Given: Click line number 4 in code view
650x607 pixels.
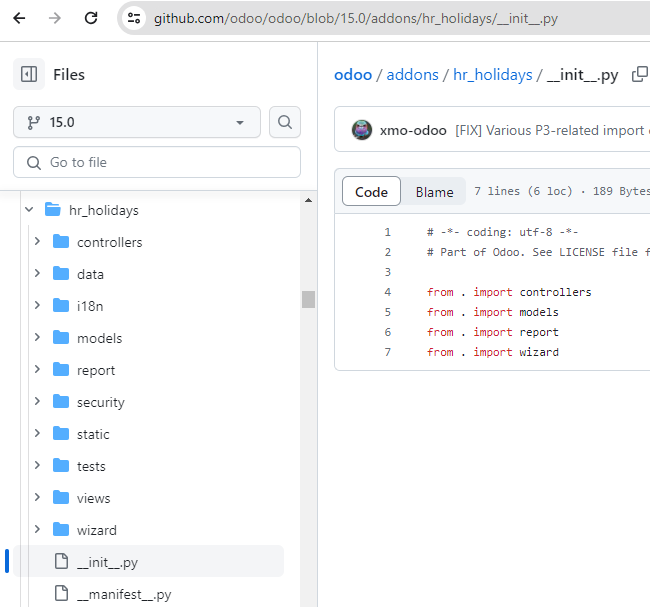Looking at the screenshot, I should point(387,292).
